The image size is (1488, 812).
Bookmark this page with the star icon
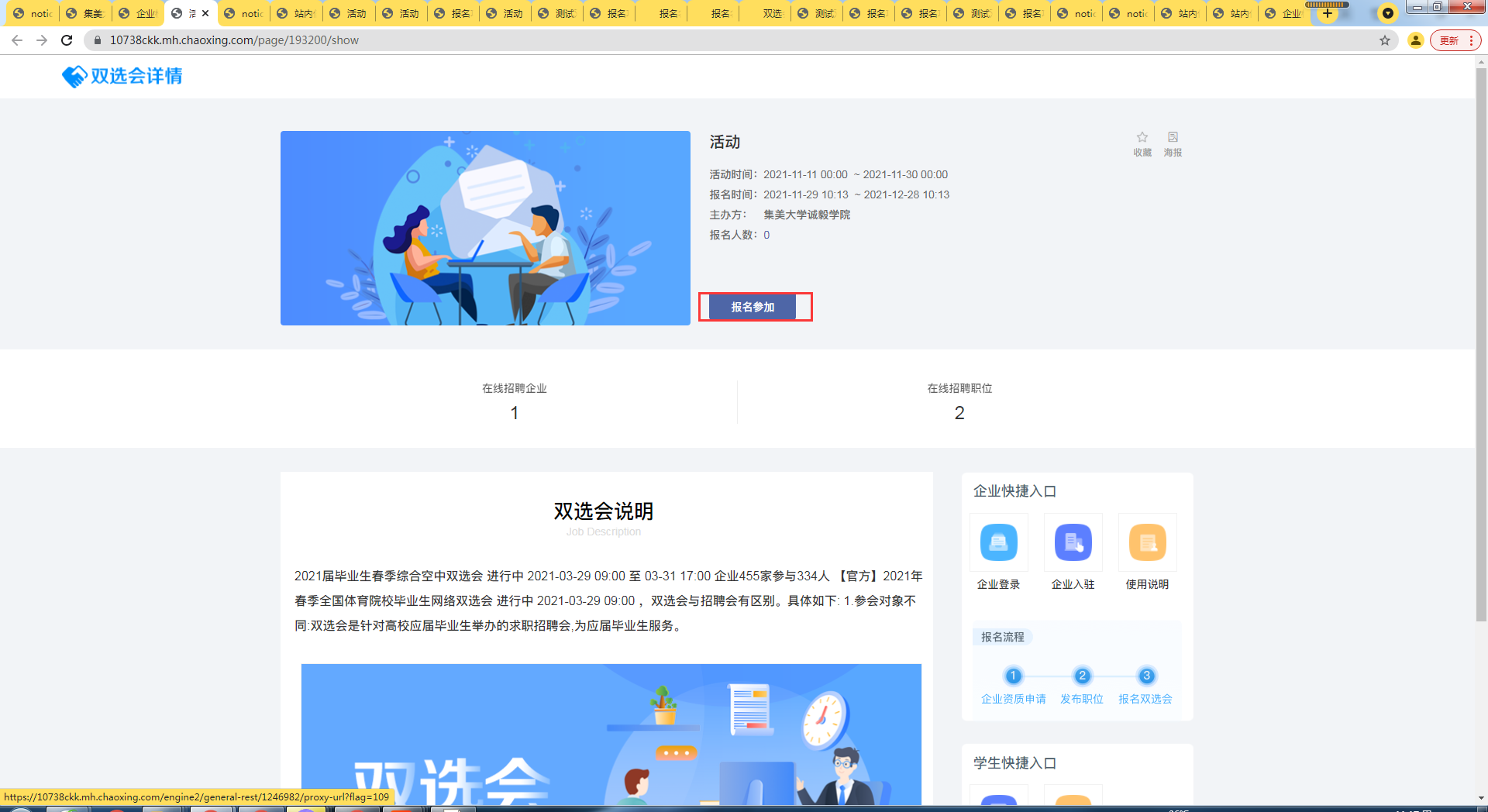[1385, 40]
